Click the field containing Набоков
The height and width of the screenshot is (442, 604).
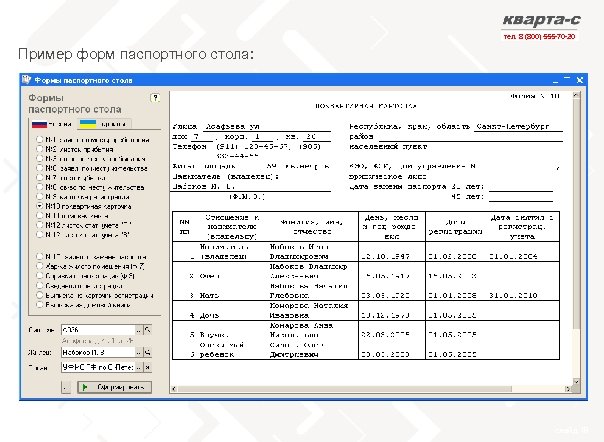pos(98,352)
